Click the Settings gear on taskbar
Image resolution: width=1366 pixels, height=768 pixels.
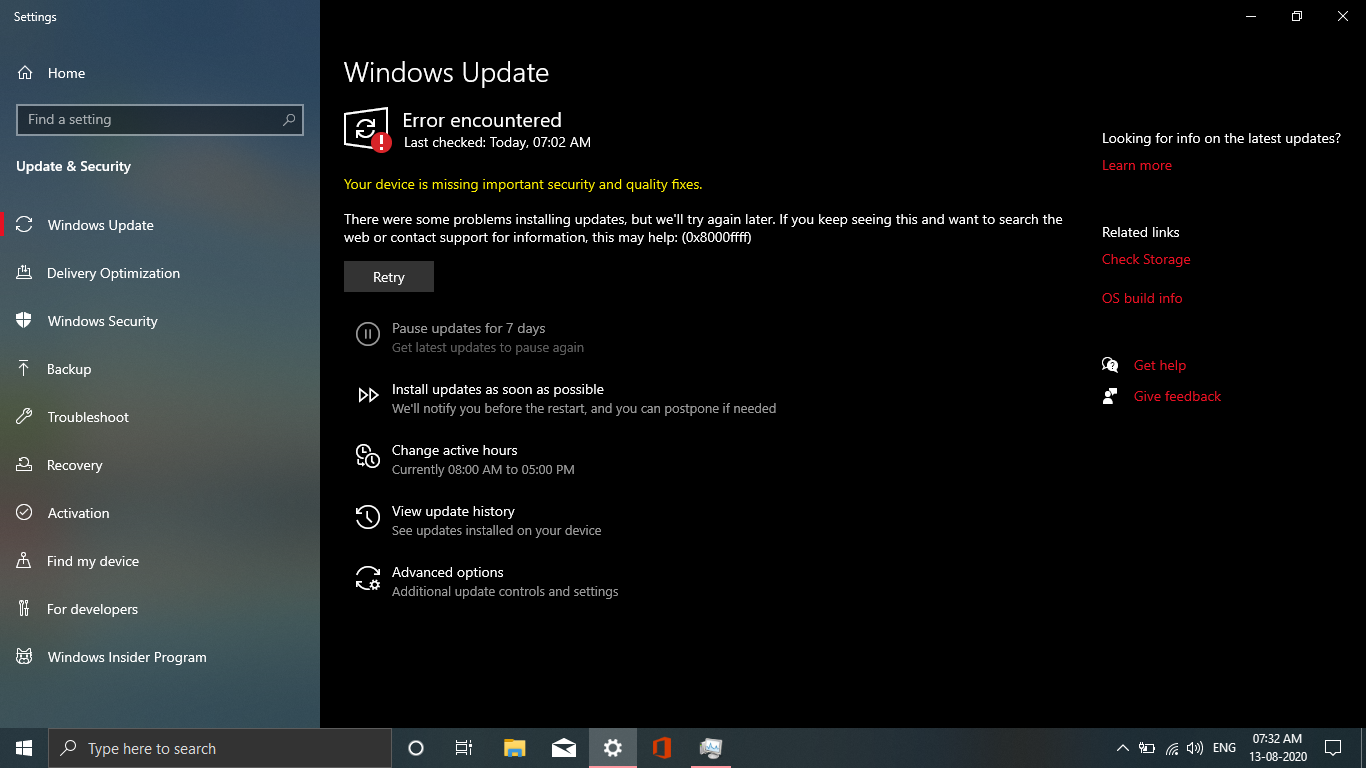[x=612, y=748]
